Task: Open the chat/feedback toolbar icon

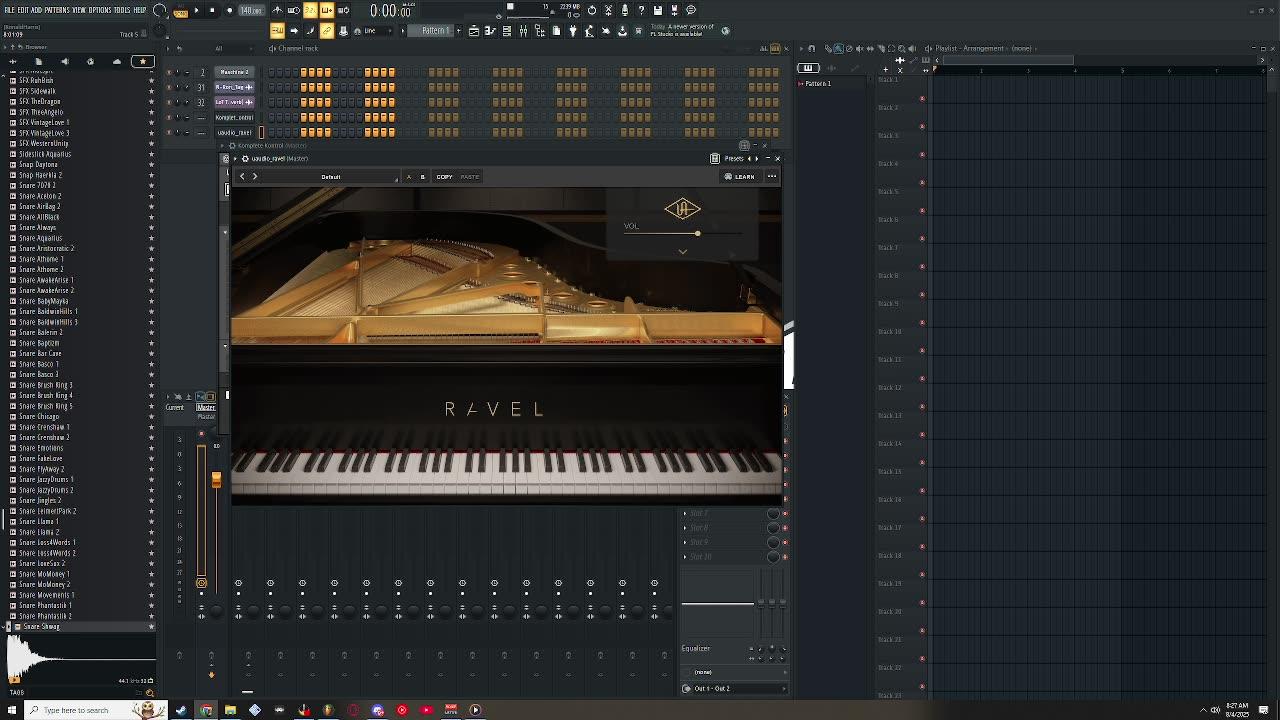Action: click(691, 10)
